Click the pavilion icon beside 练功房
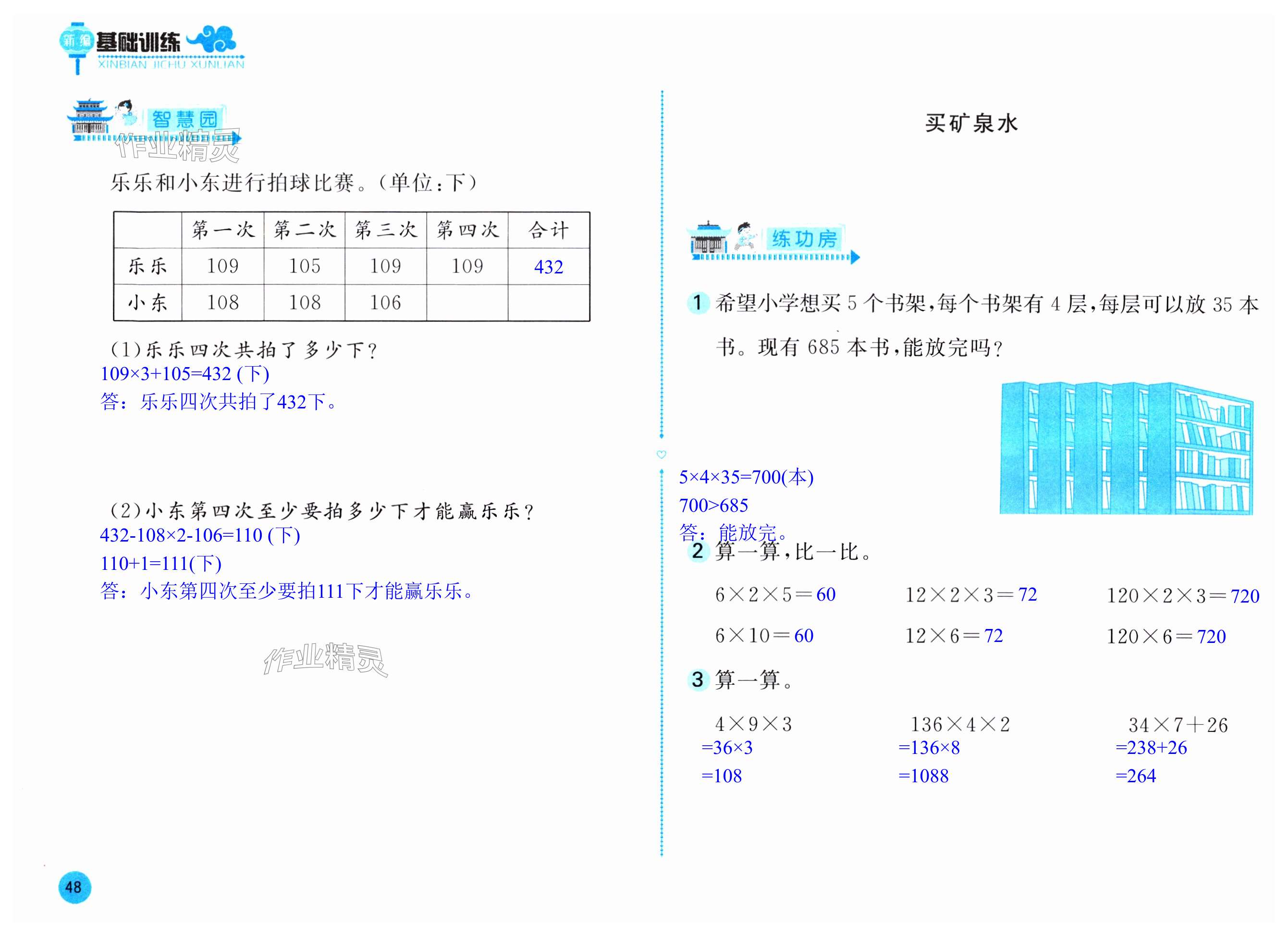 coord(708,238)
